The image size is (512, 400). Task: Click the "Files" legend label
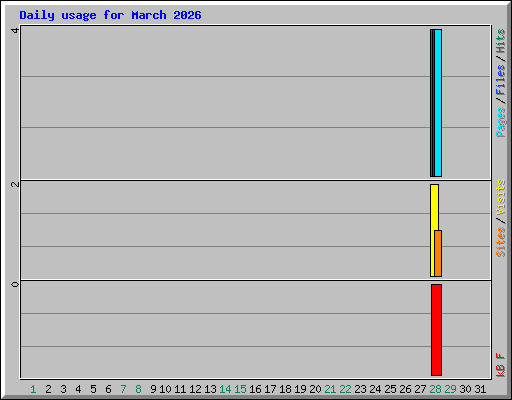500,80
